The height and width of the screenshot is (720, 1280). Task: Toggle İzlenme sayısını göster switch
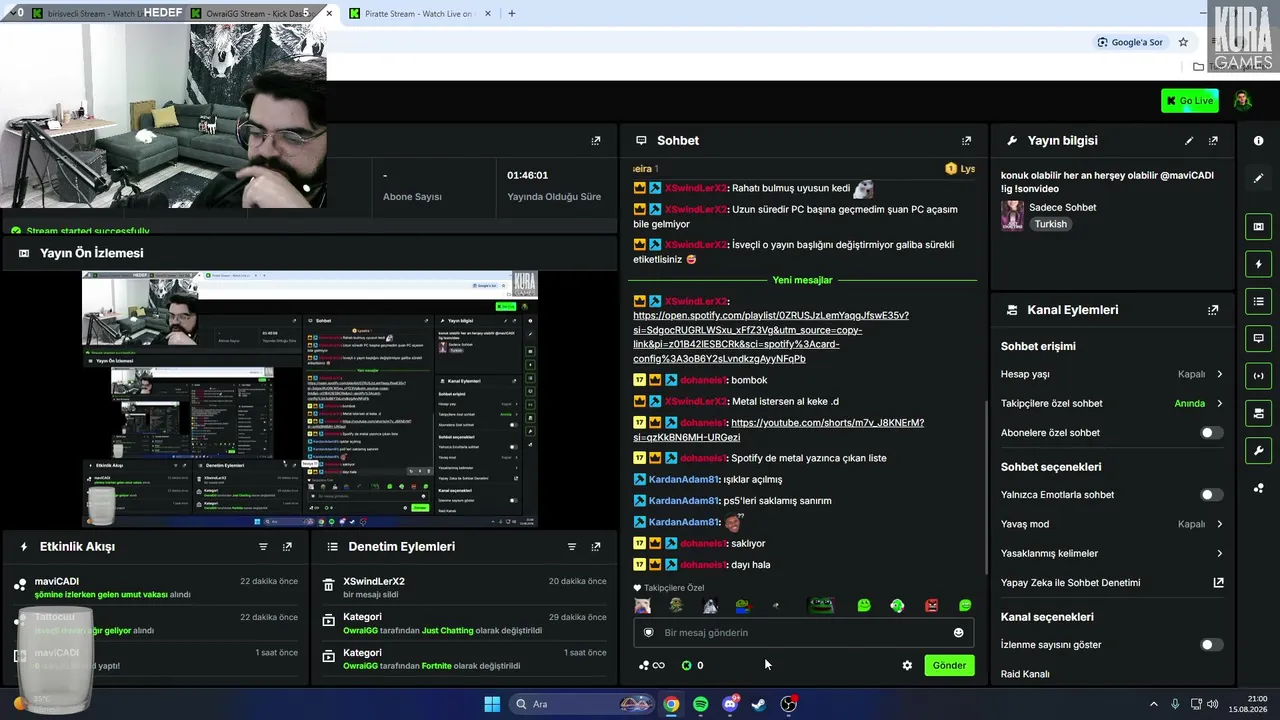click(x=1210, y=645)
